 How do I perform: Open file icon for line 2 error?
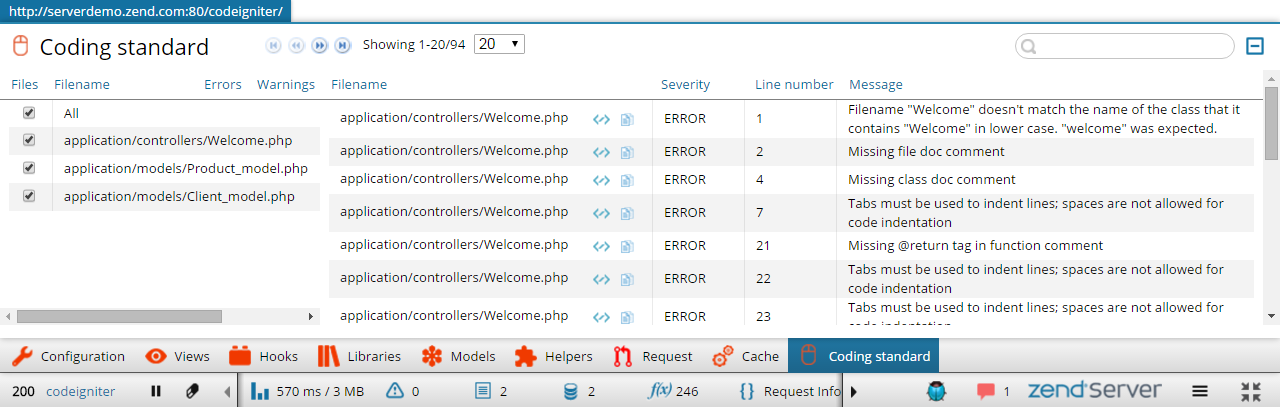click(x=627, y=152)
